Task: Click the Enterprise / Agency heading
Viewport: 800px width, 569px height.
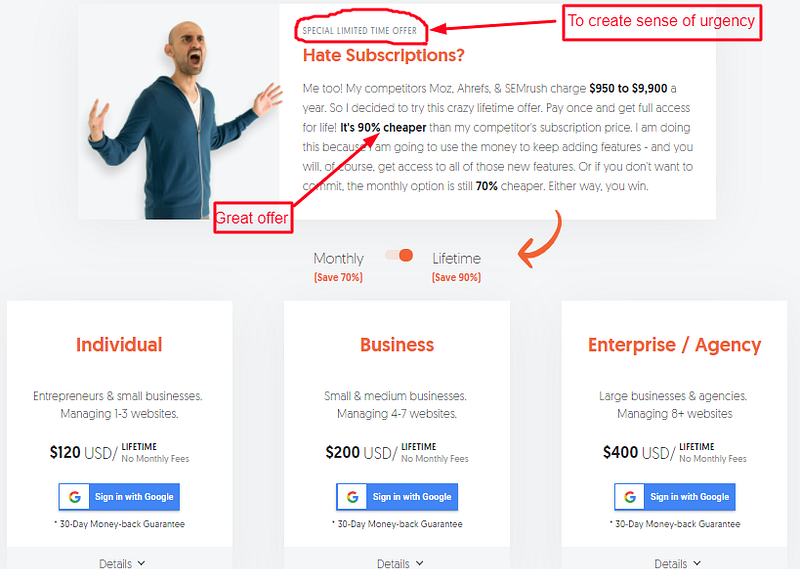Action: (674, 345)
